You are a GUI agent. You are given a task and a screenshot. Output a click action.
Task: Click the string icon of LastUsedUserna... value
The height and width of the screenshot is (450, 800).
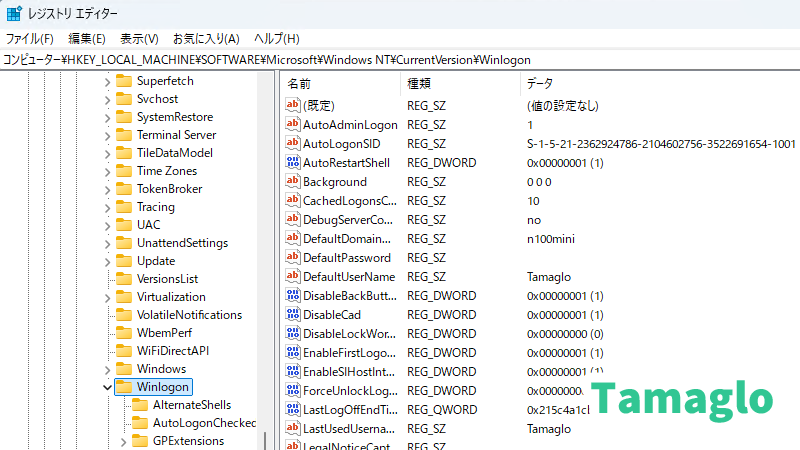click(292, 428)
